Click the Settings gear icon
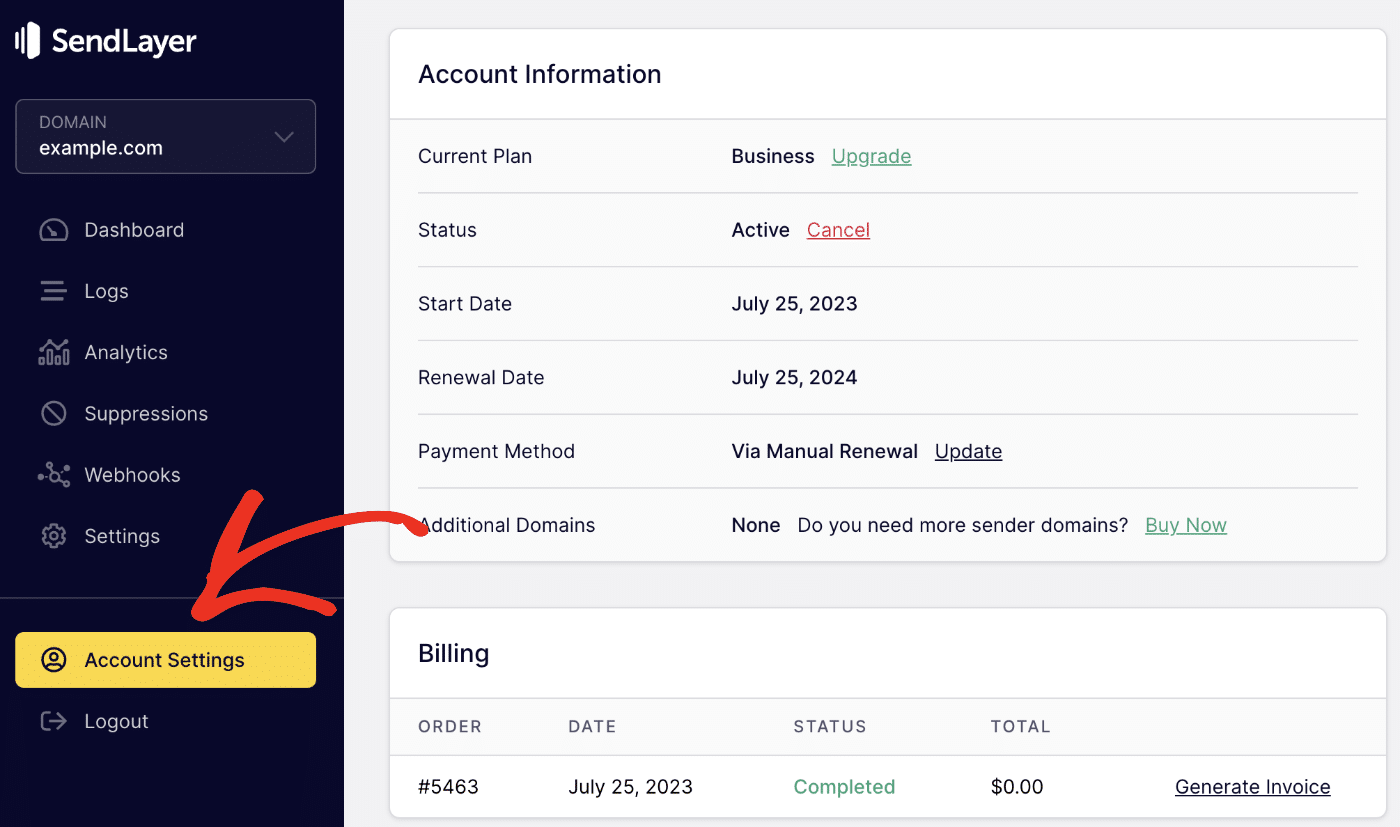 click(53, 536)
